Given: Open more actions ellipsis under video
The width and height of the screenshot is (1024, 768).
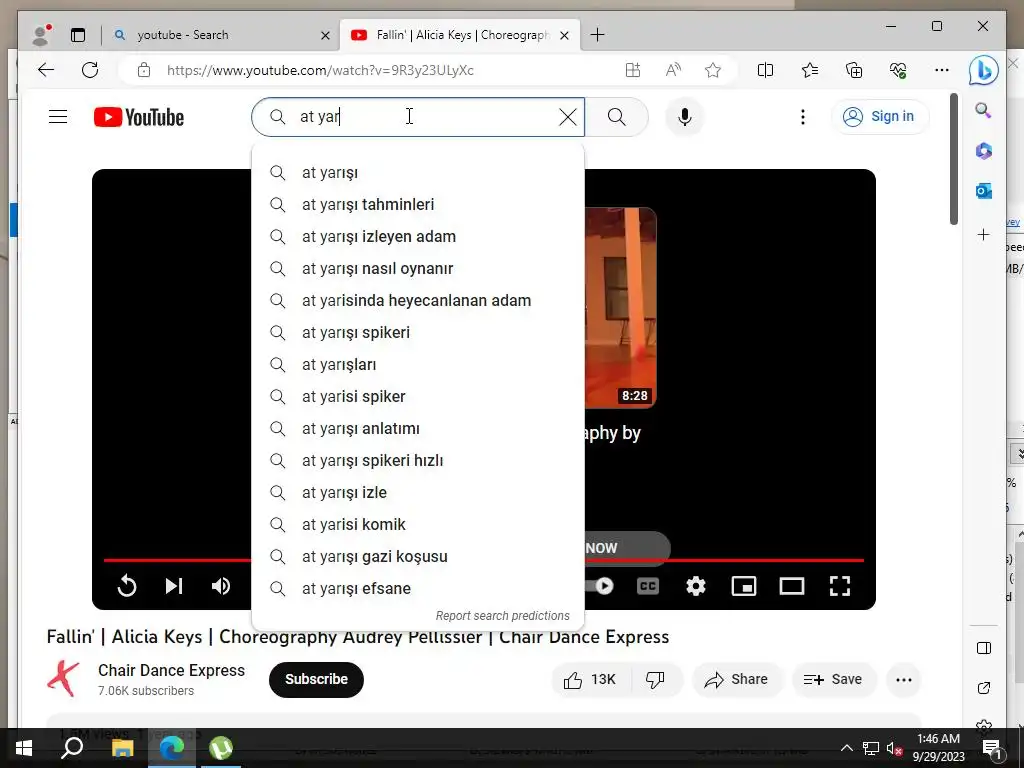Looking at the screenshot, I should click(x=904, y=680).
